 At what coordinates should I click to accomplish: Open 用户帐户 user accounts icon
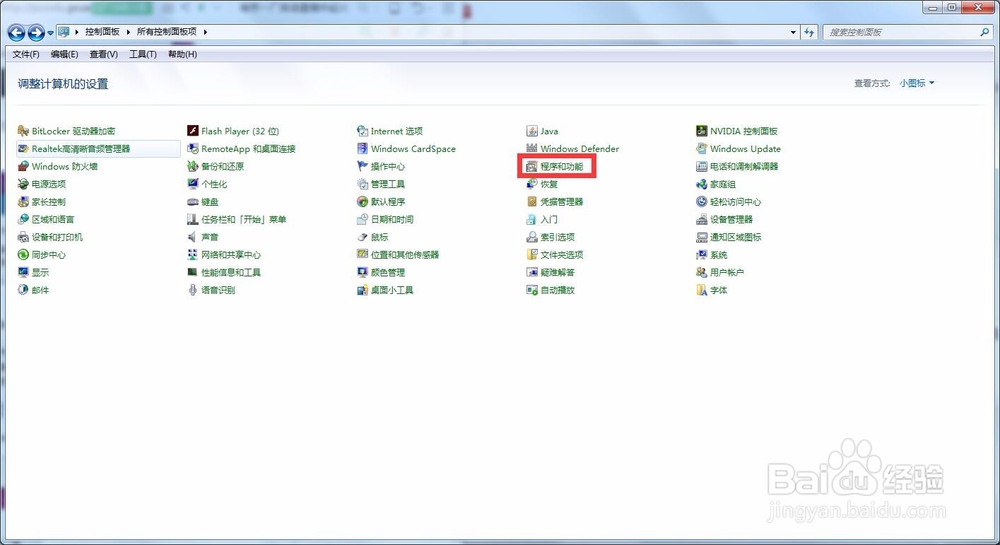702,272
